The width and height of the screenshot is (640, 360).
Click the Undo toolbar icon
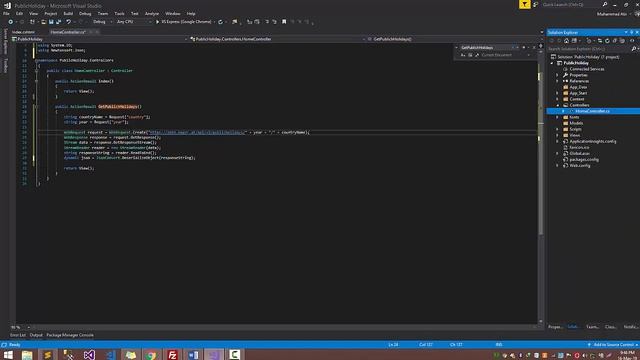point(68,22)
